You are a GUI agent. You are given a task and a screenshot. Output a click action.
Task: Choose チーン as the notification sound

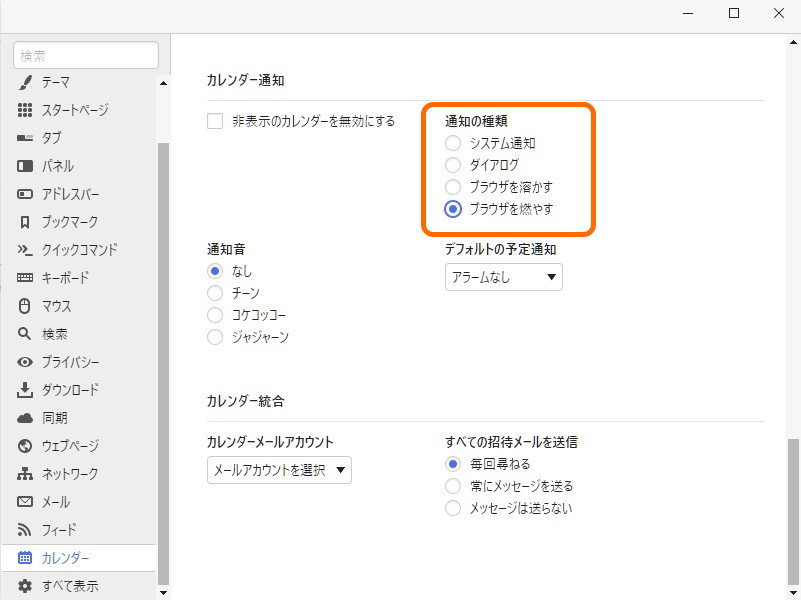tap(215, 293)
